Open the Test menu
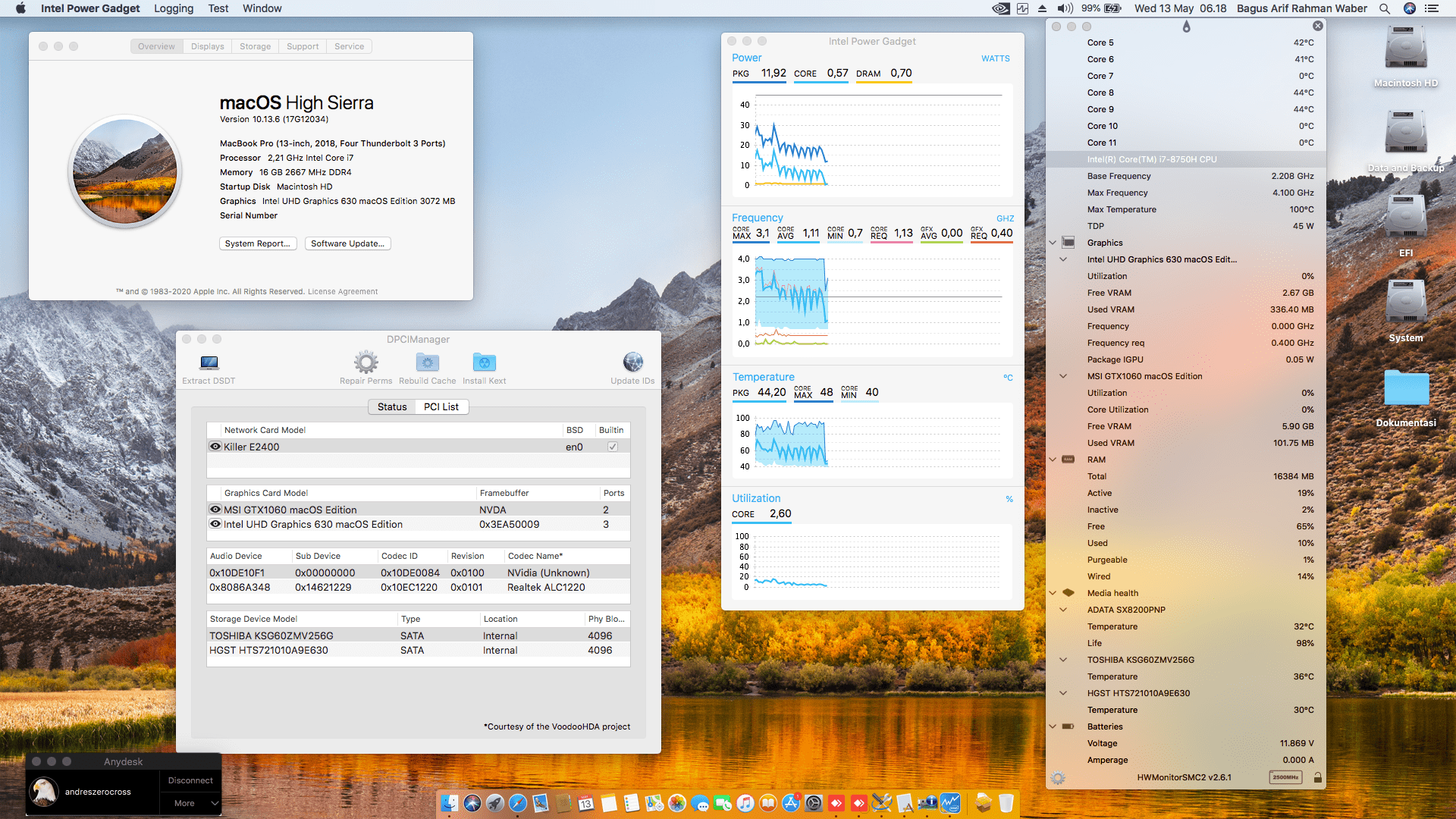 (218, 8)
